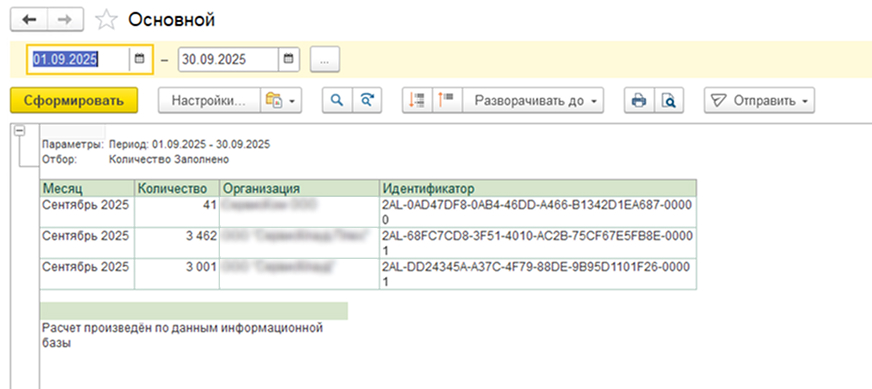The height and width of the screenshot is (389, 872).
Task: Open report variants dropdown next to Настройки
Action: click(281, 101)
